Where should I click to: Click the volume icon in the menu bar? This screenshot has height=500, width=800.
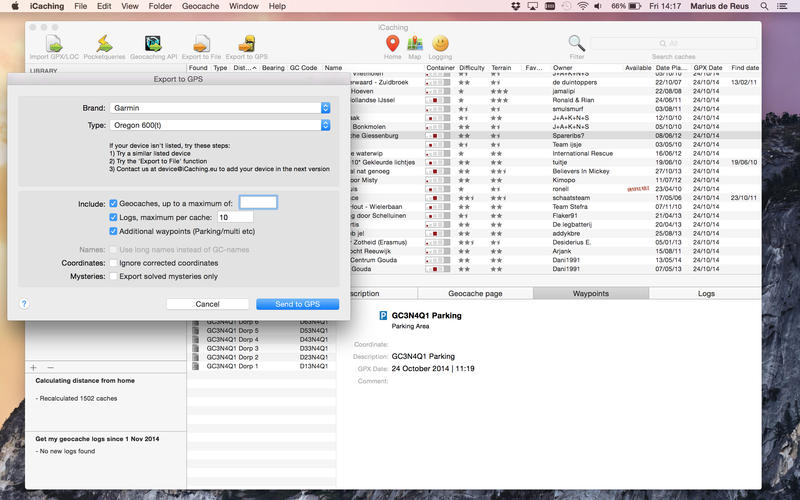click(x=598, y=6)
